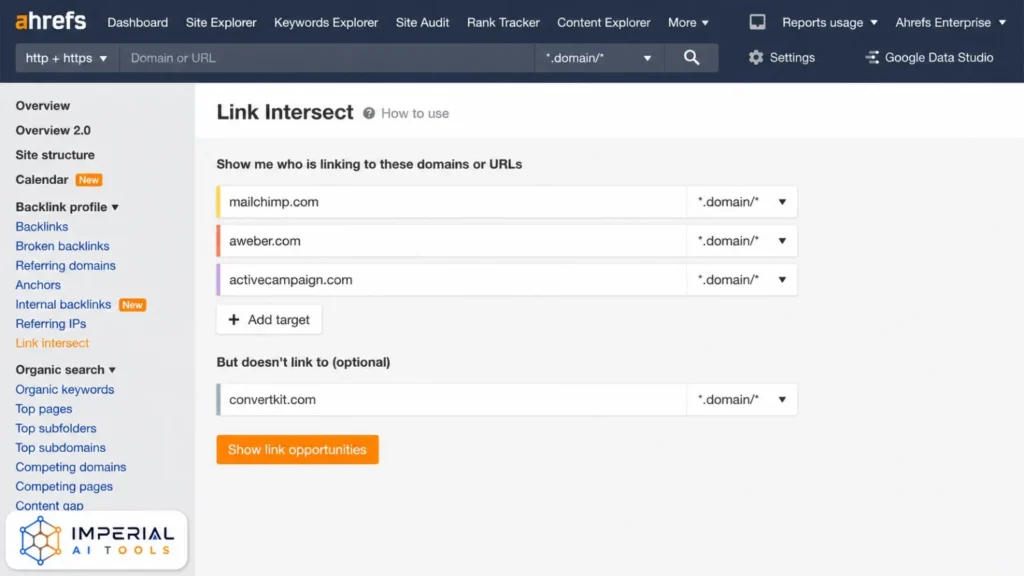Open the search bar *.domain/* mode dropdown
Image resolution: width=1024 pixels, height=576 pixels.
[599, 57]
